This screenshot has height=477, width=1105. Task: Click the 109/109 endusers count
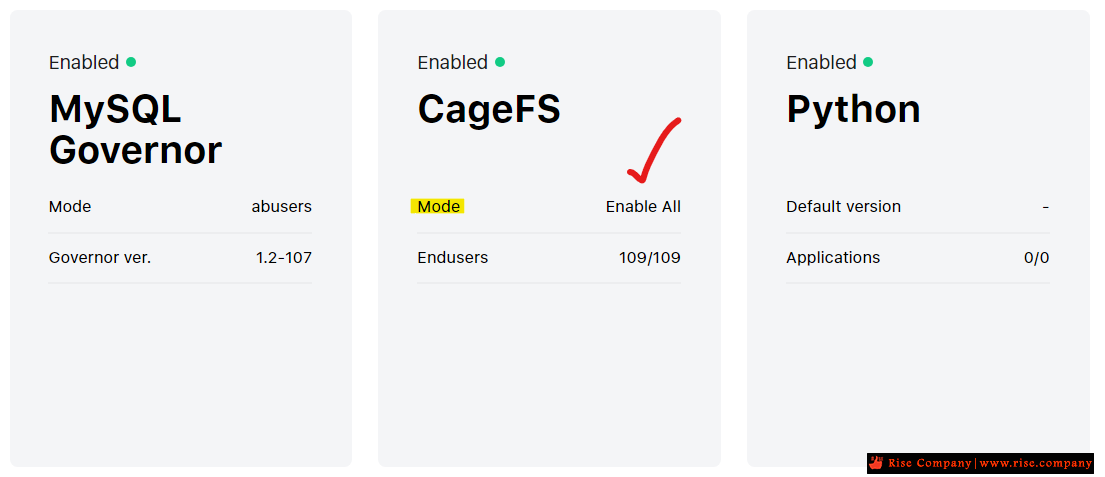pos(650,257)
